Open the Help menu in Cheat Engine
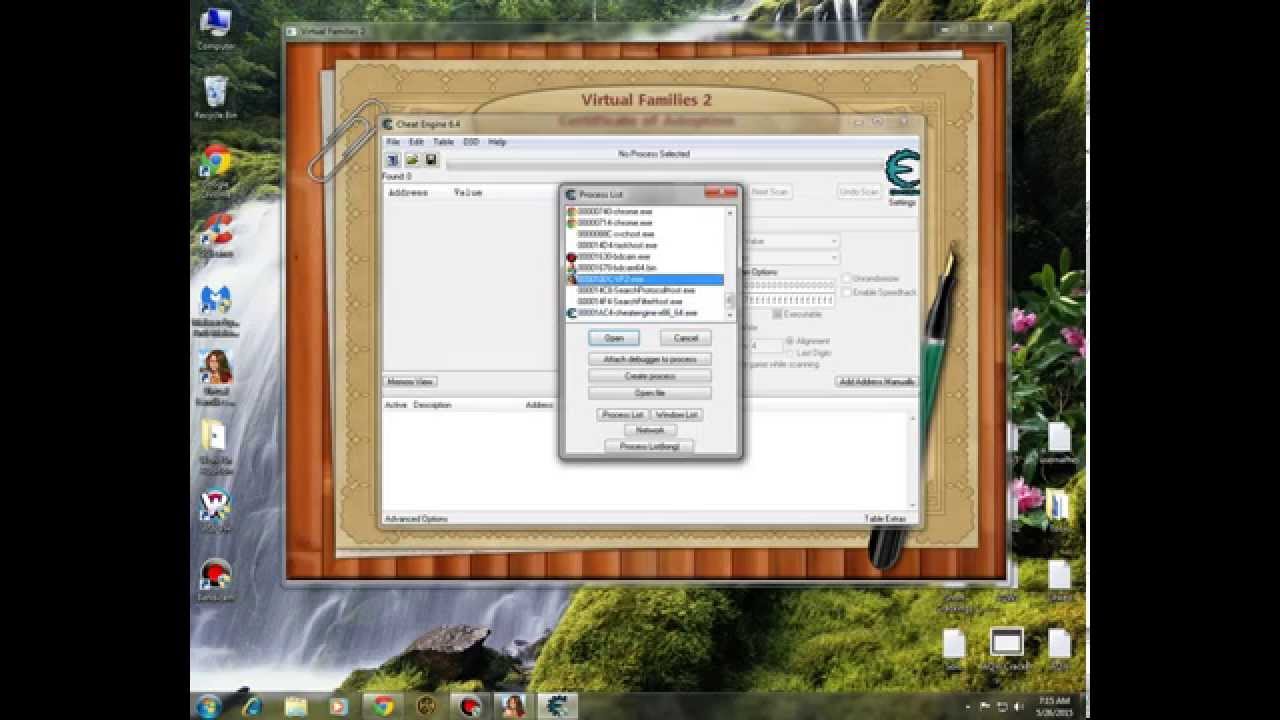The width and height of the screenshot is (1280, 720). coord(497,142)
